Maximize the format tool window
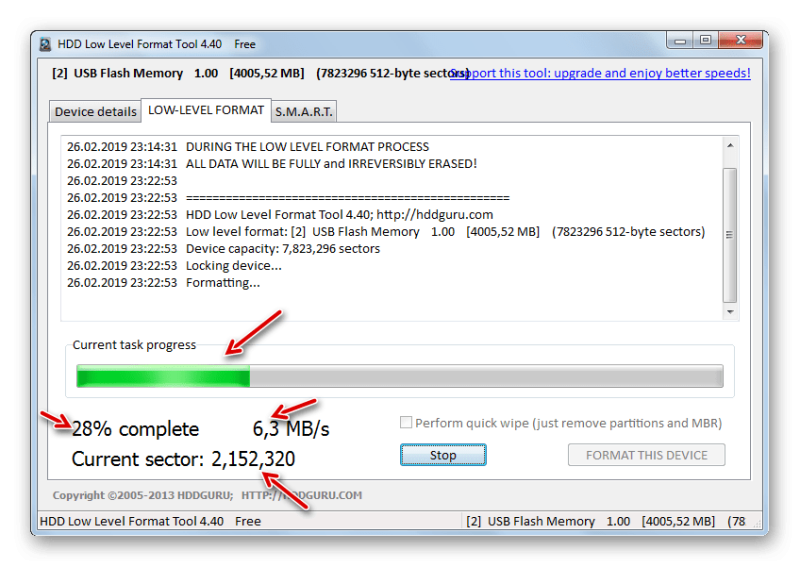800x567 pixels. (706, 41)
